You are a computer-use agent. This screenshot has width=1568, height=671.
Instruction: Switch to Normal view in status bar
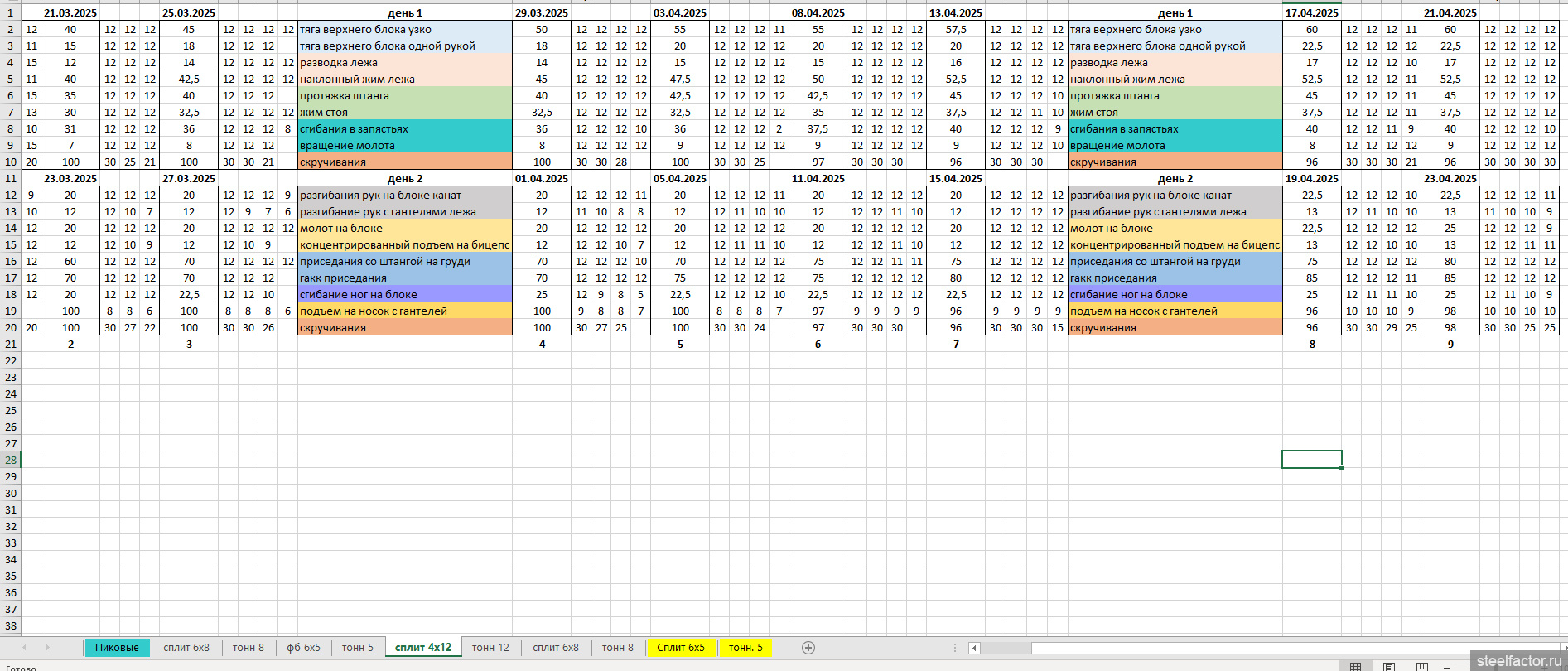point(1355,666)
